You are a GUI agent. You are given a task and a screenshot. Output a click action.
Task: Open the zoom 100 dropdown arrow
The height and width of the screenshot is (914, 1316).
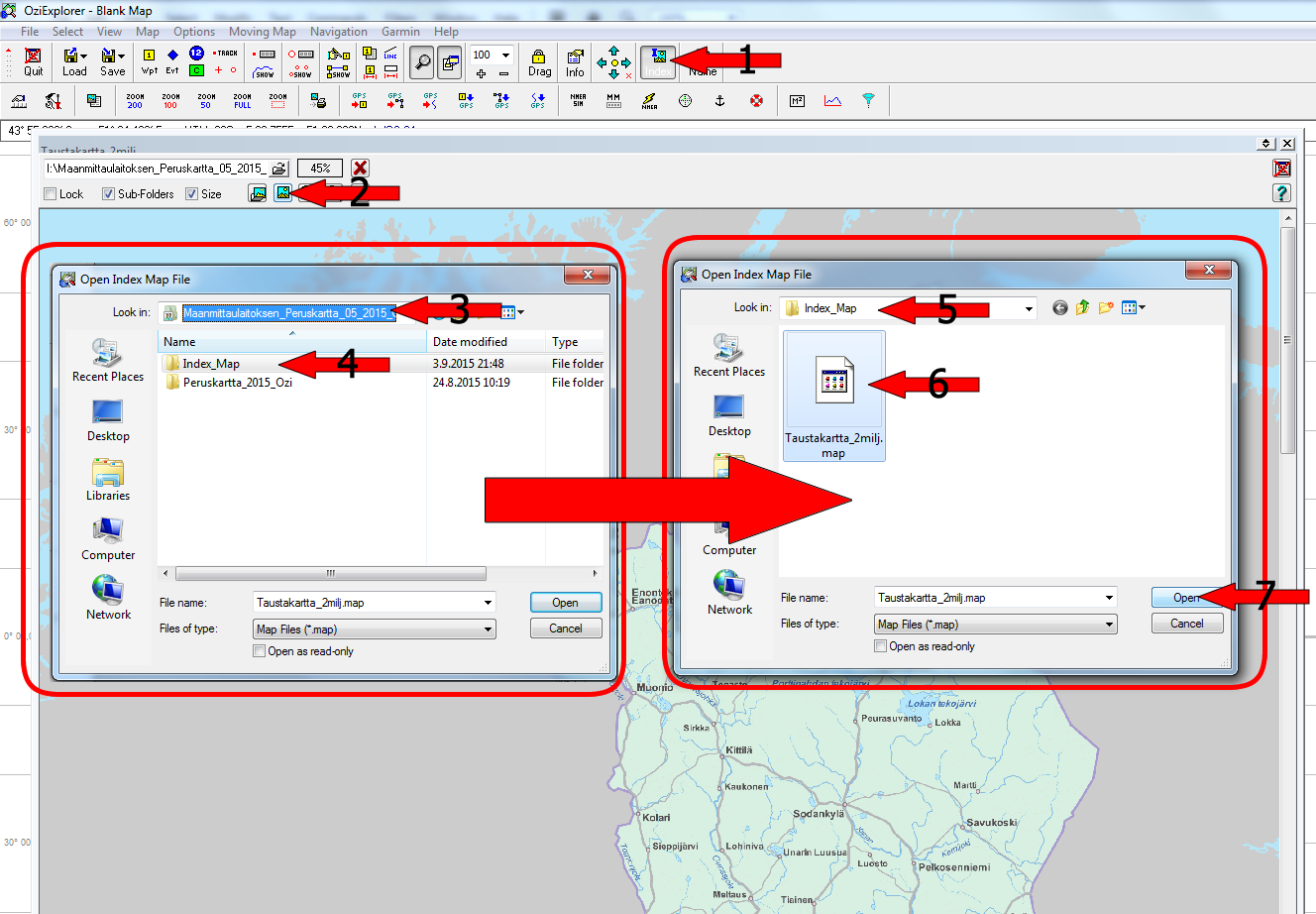tap(505, 55)
